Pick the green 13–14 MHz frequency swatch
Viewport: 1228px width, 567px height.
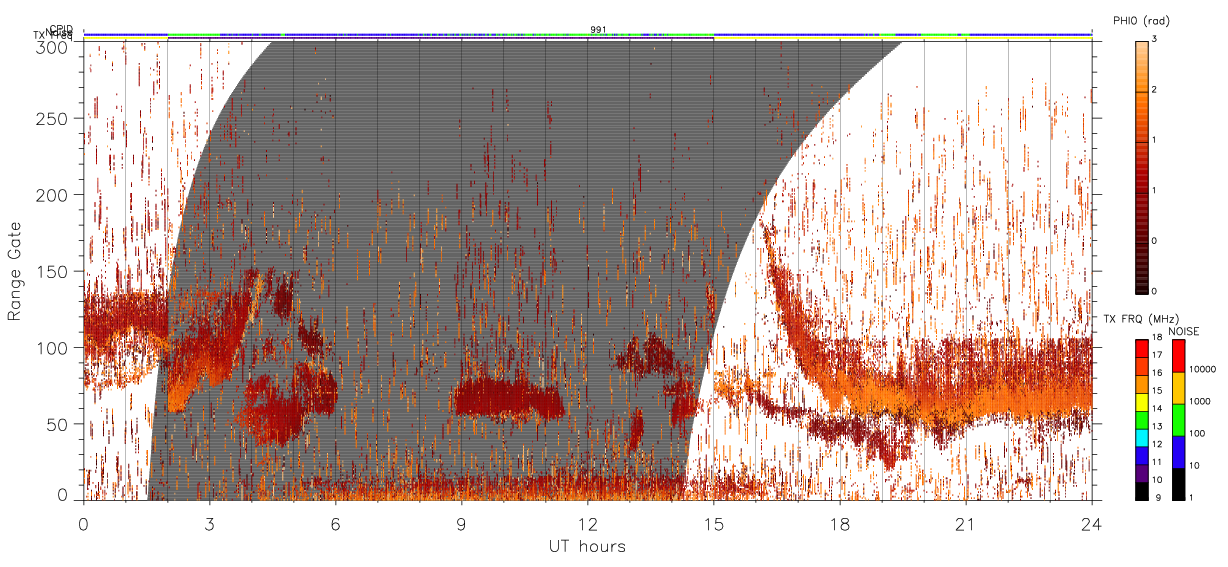pyautogui.click(x=1142, y=420)
